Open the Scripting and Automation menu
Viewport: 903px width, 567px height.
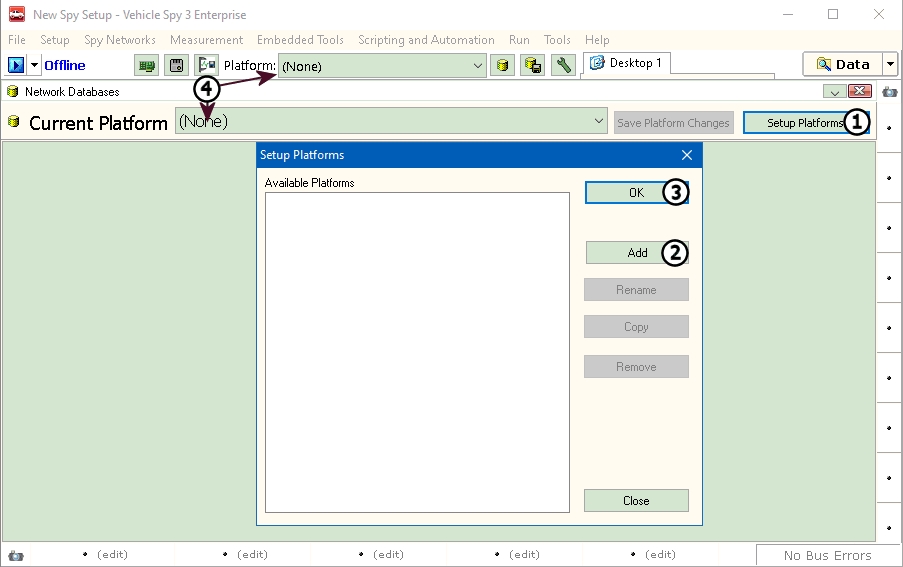(x=426, y=40)
